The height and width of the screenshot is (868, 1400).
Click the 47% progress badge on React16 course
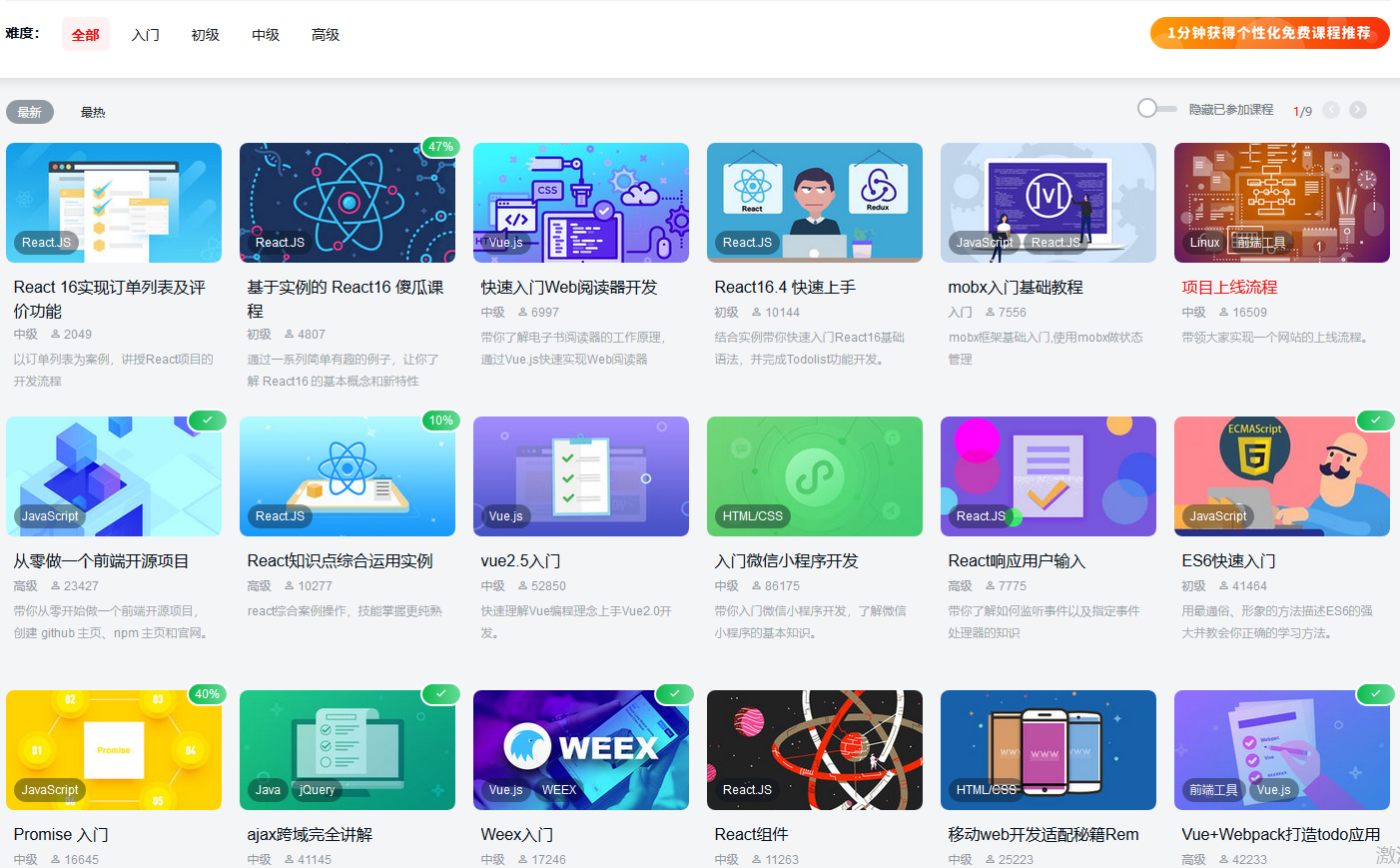pos(440,147)
